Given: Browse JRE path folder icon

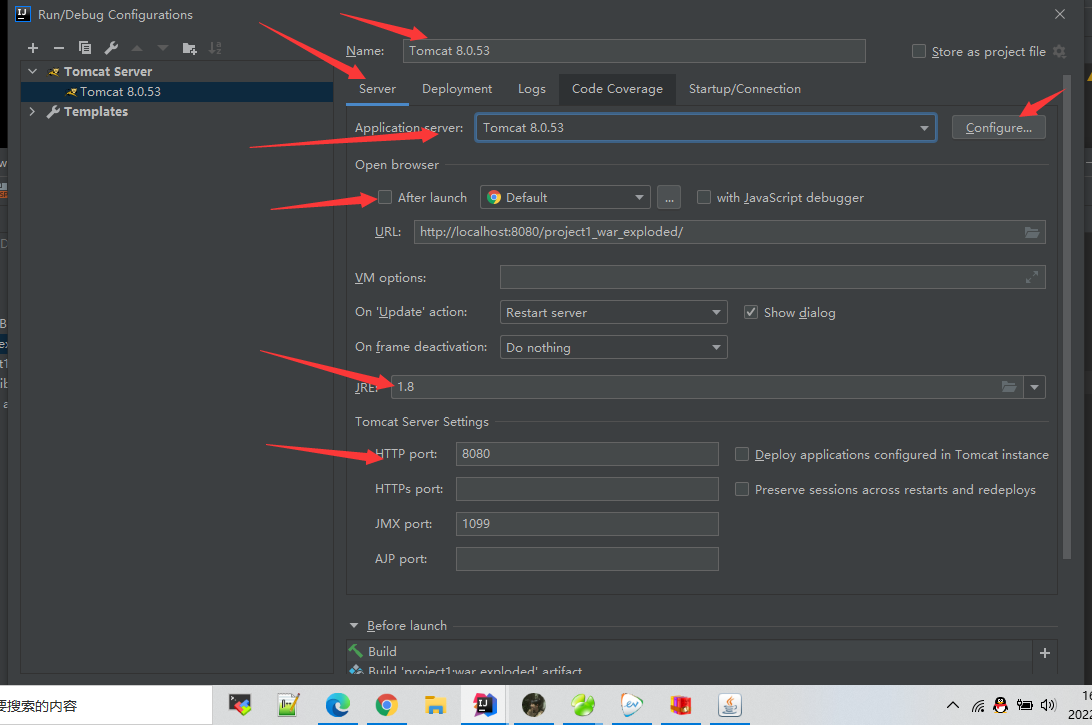Looking at the screenshot, I should tap(1008, 387).
